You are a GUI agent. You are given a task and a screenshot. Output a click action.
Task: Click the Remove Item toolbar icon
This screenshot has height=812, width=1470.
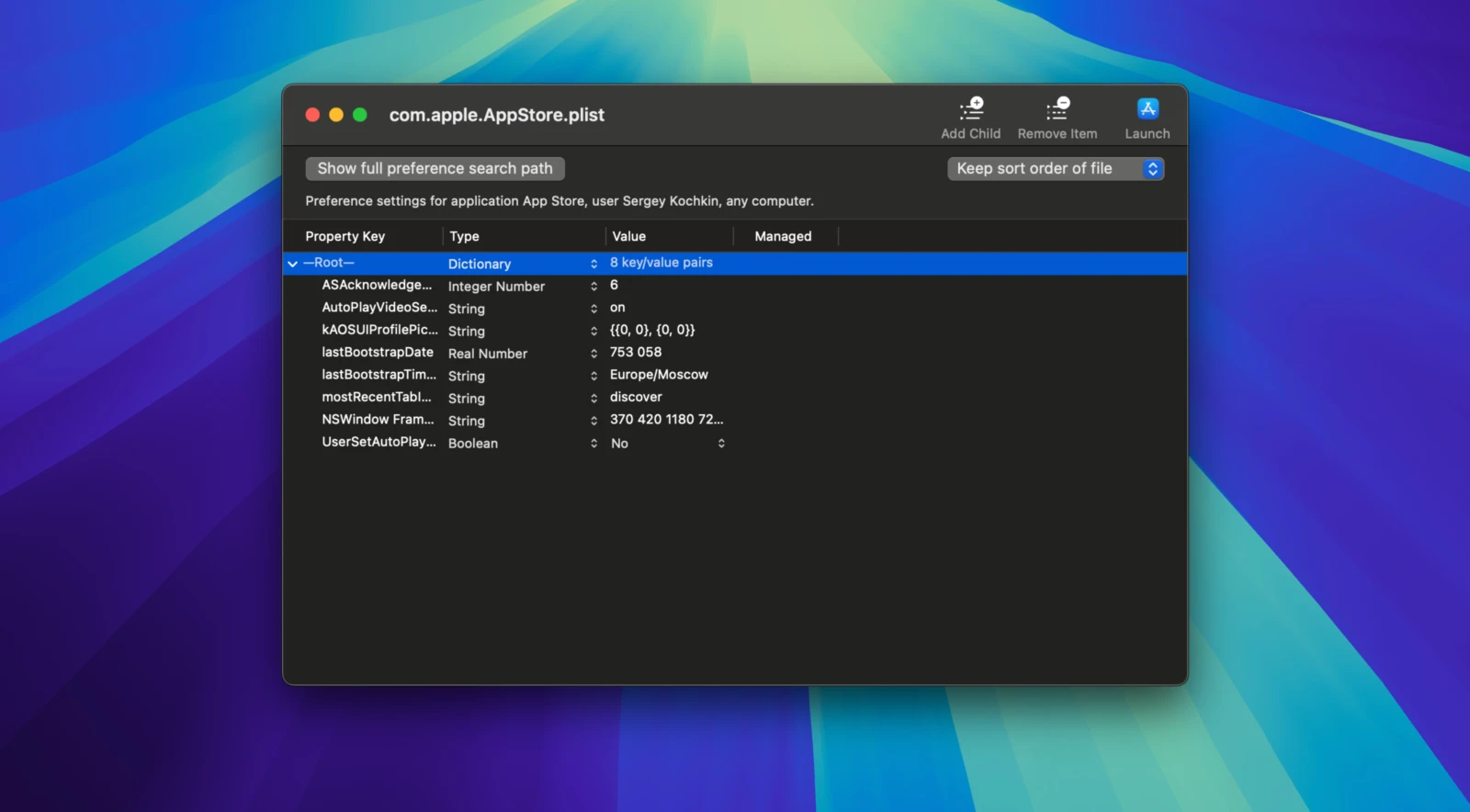pos(1057,109)
